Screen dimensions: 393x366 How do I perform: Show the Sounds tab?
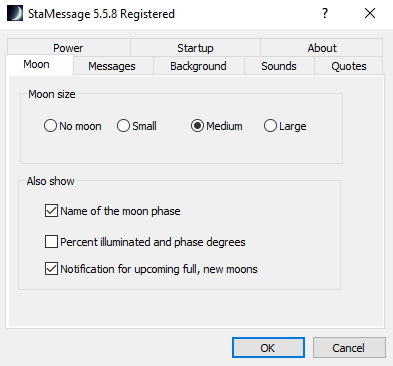click(x=279, y=66)
